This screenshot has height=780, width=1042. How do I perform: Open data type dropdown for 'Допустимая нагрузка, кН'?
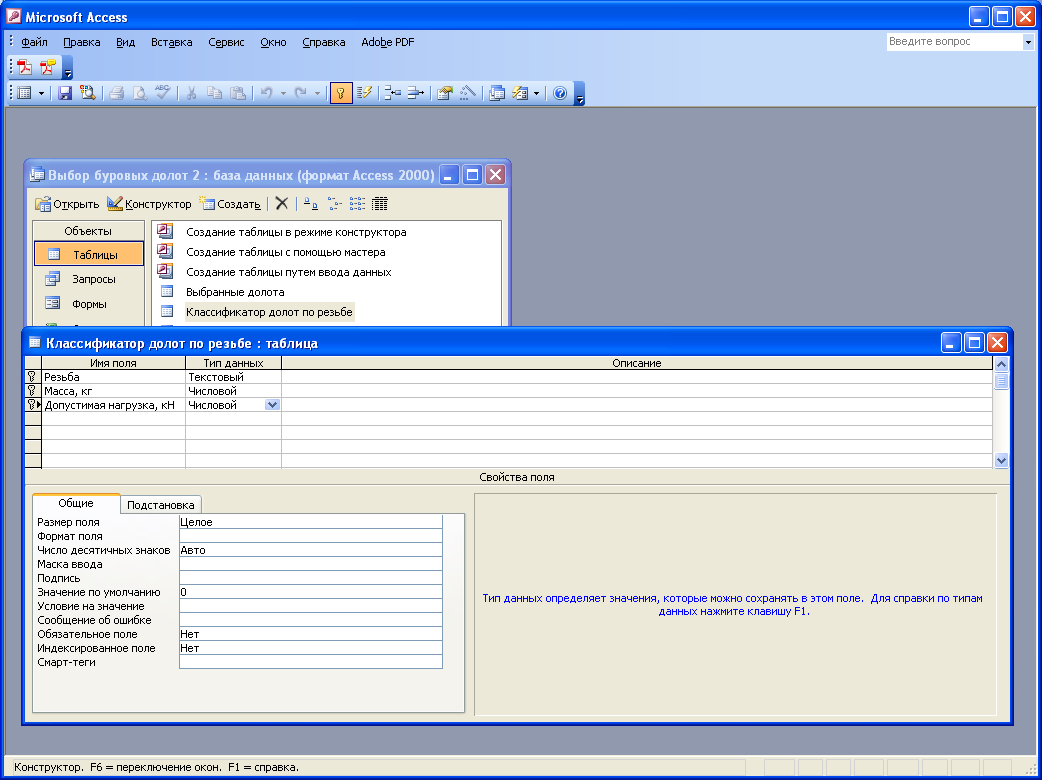272,405
